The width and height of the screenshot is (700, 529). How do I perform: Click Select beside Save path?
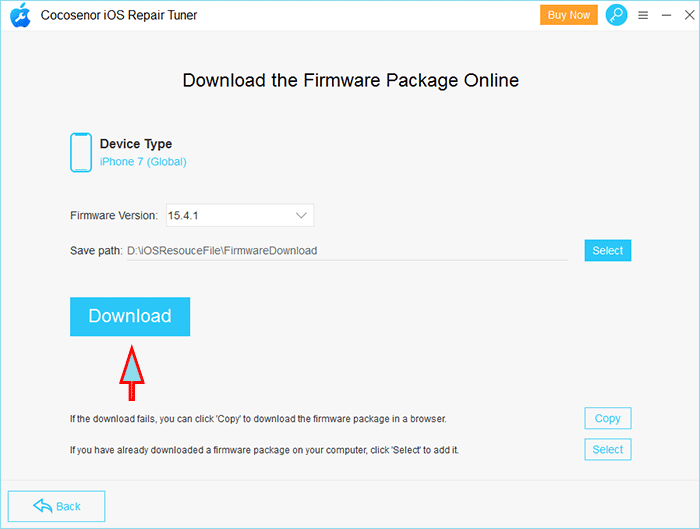(x=608, y=250)
